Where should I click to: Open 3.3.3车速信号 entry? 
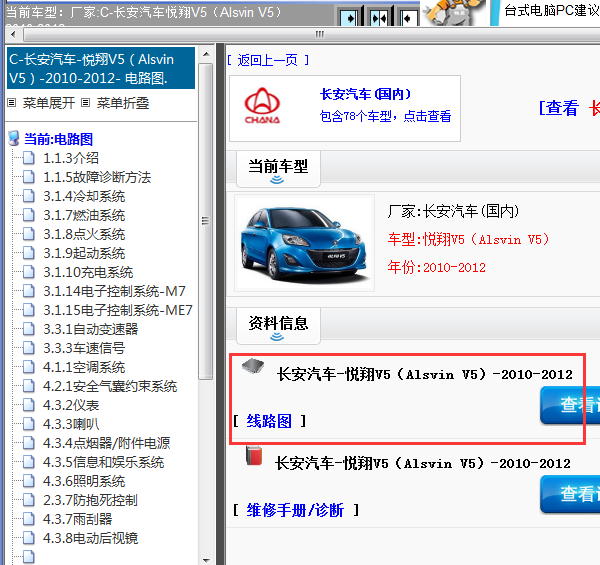84,348
